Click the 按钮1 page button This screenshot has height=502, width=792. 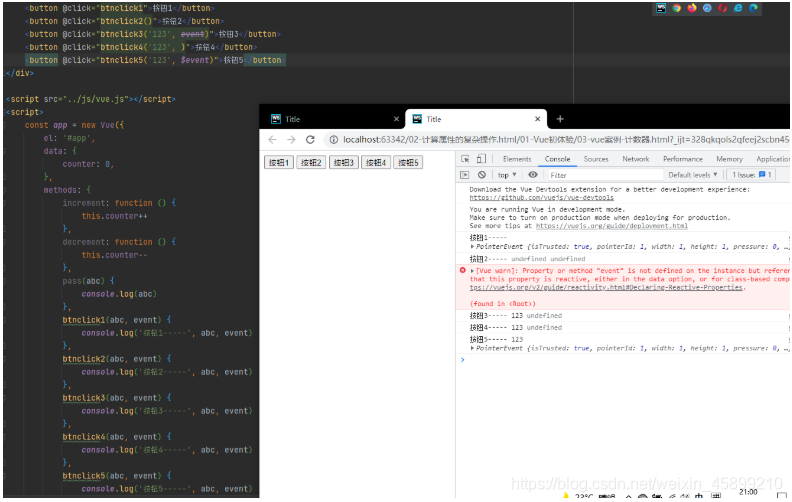click(x=279, y=163)
